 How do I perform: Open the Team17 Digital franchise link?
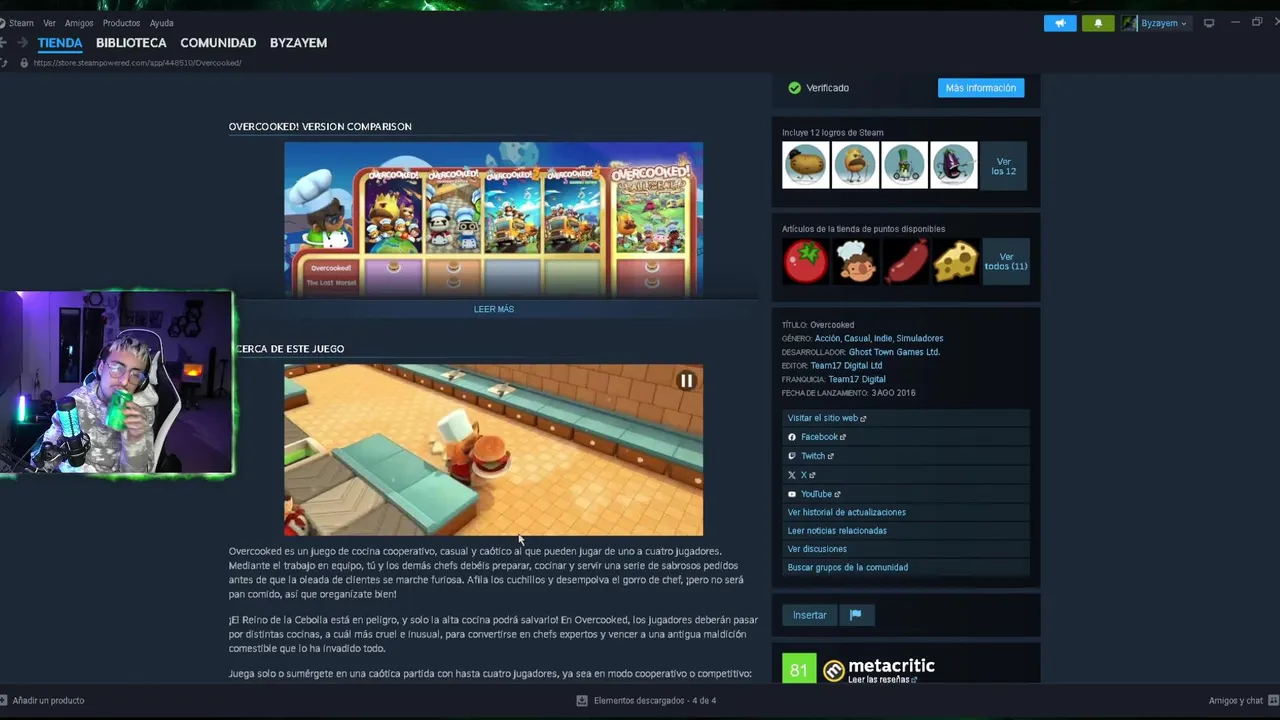click(x=857, y=380)
